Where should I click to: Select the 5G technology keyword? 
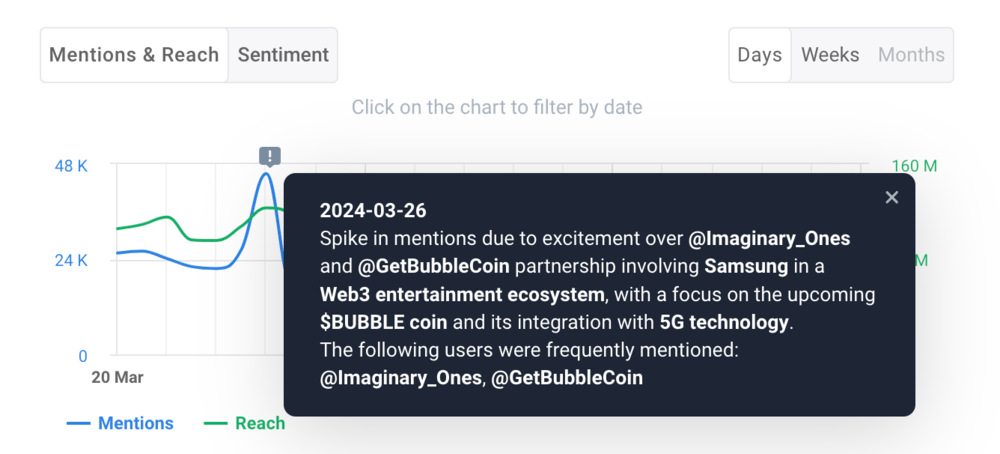(724, 323)
